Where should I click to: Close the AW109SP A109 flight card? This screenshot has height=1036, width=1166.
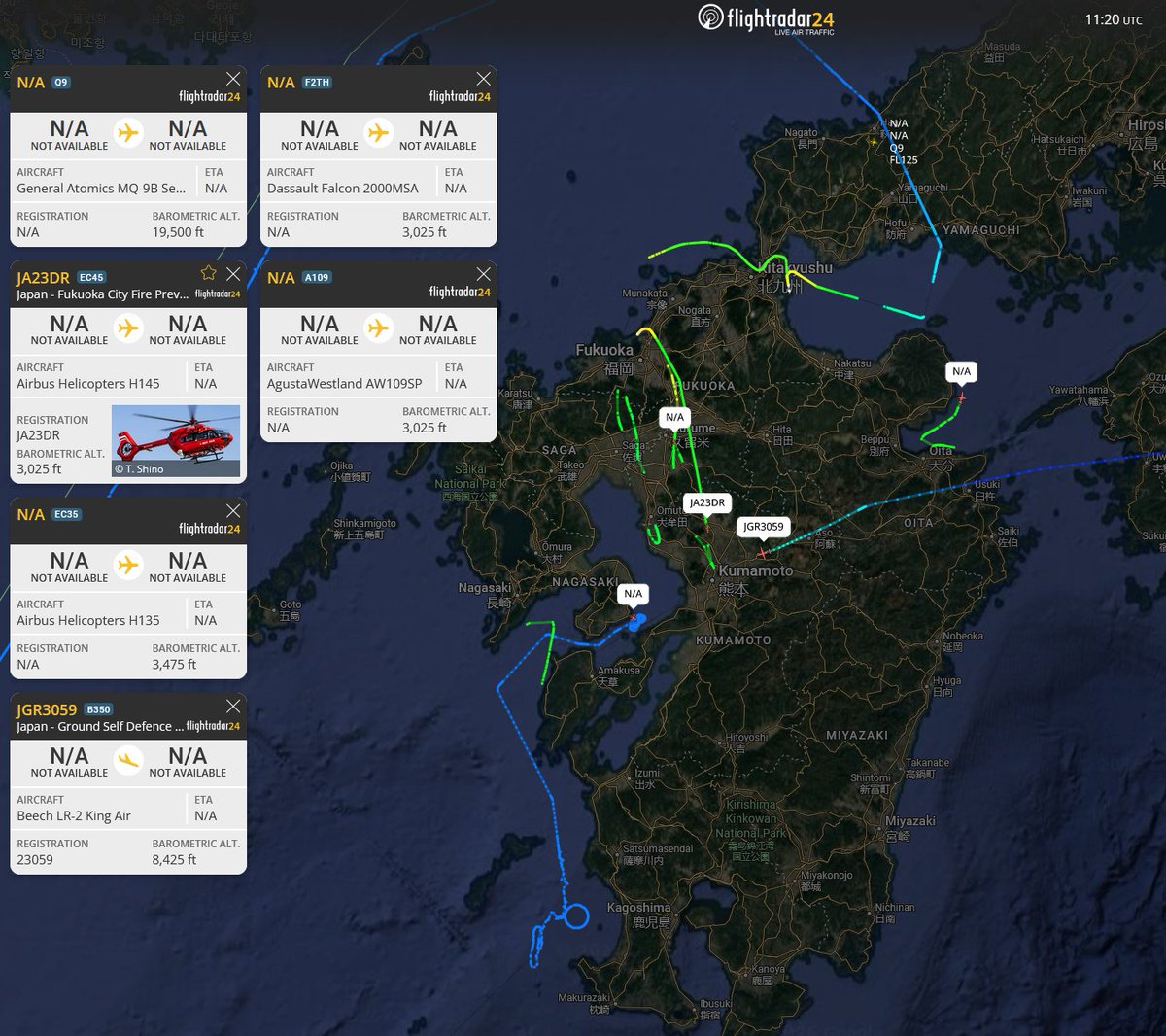[x=484, y=274]
